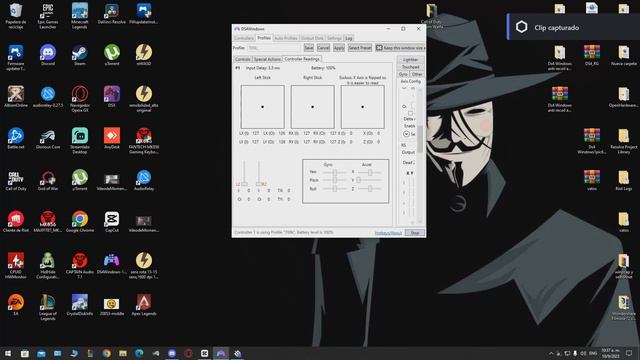Click the Profile name input field
This screenshot has width=640, height=360.
[x=274, y=48]
